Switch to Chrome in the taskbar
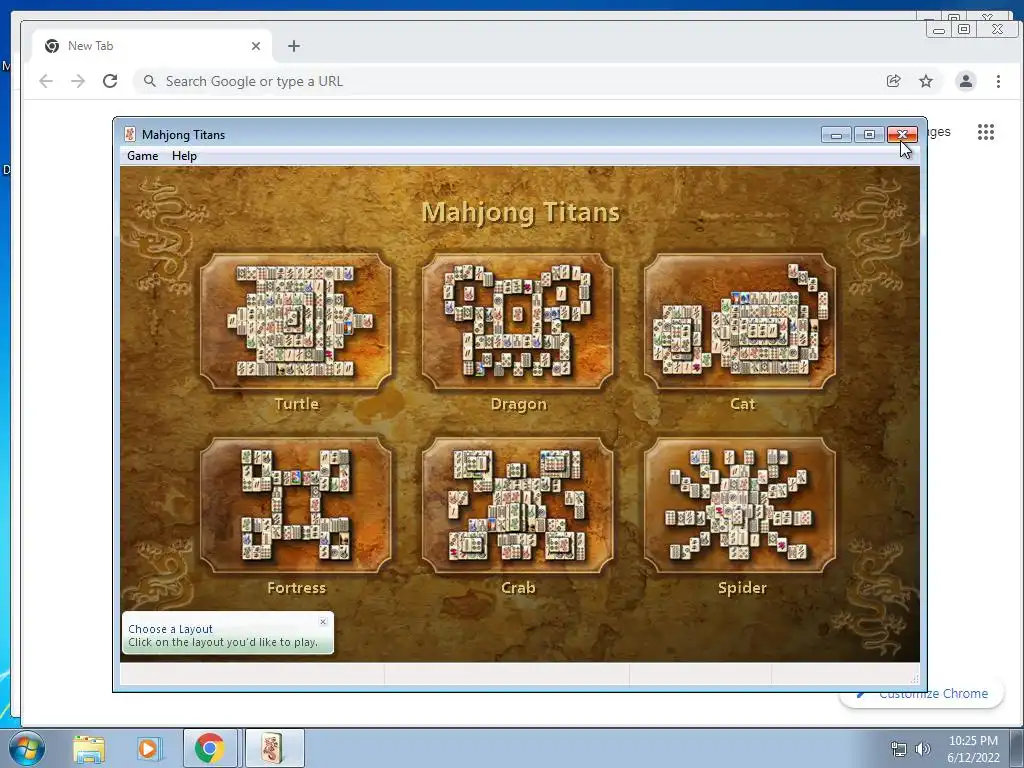The image size is (1024, 768). [210, 748]
